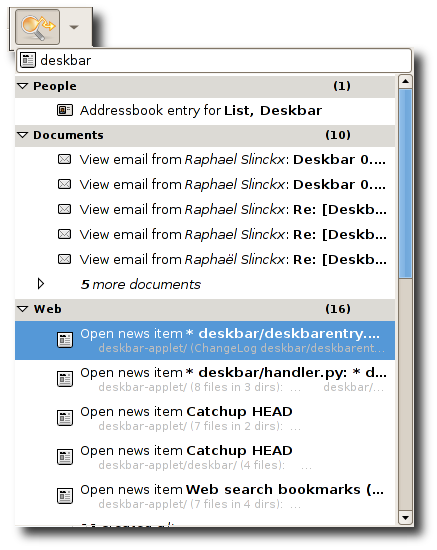Click Documents result count (10)
The height and width of the screenshot is (550, 437).
[338, 135]
